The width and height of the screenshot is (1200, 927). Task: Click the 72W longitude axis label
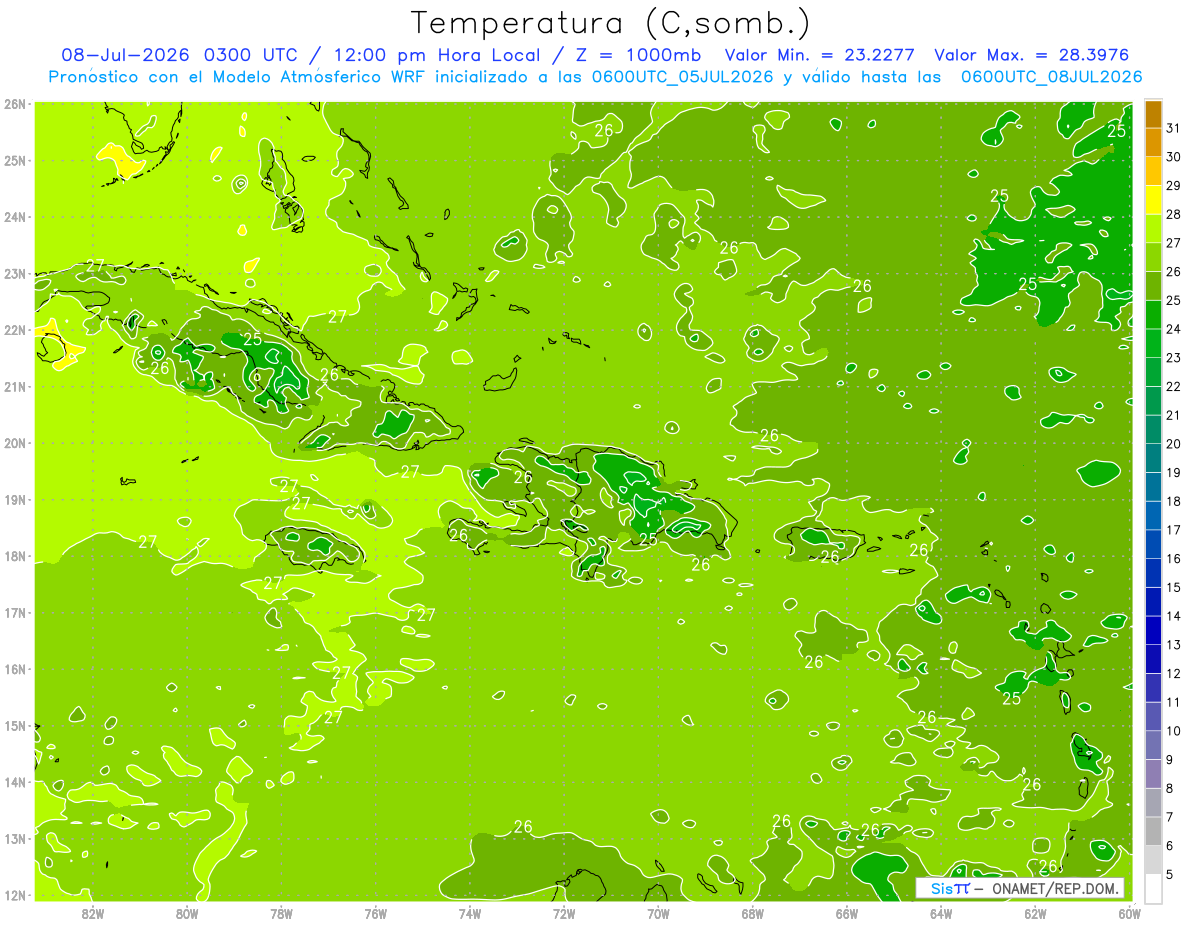click(563, 913)
